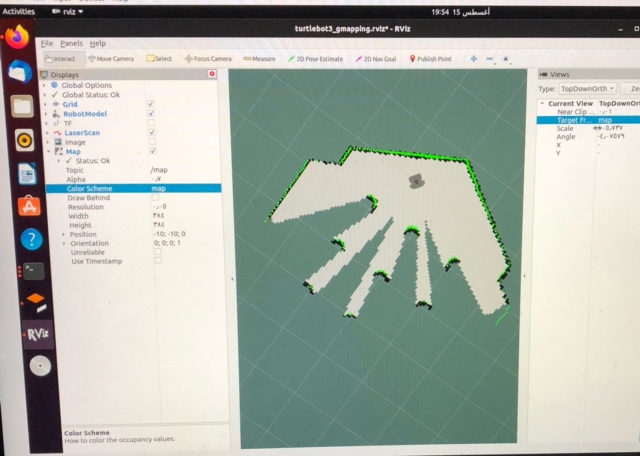Set a 2D Nav Goal
The height and width of the screenshot is (456, 640).
coord(376,59)
